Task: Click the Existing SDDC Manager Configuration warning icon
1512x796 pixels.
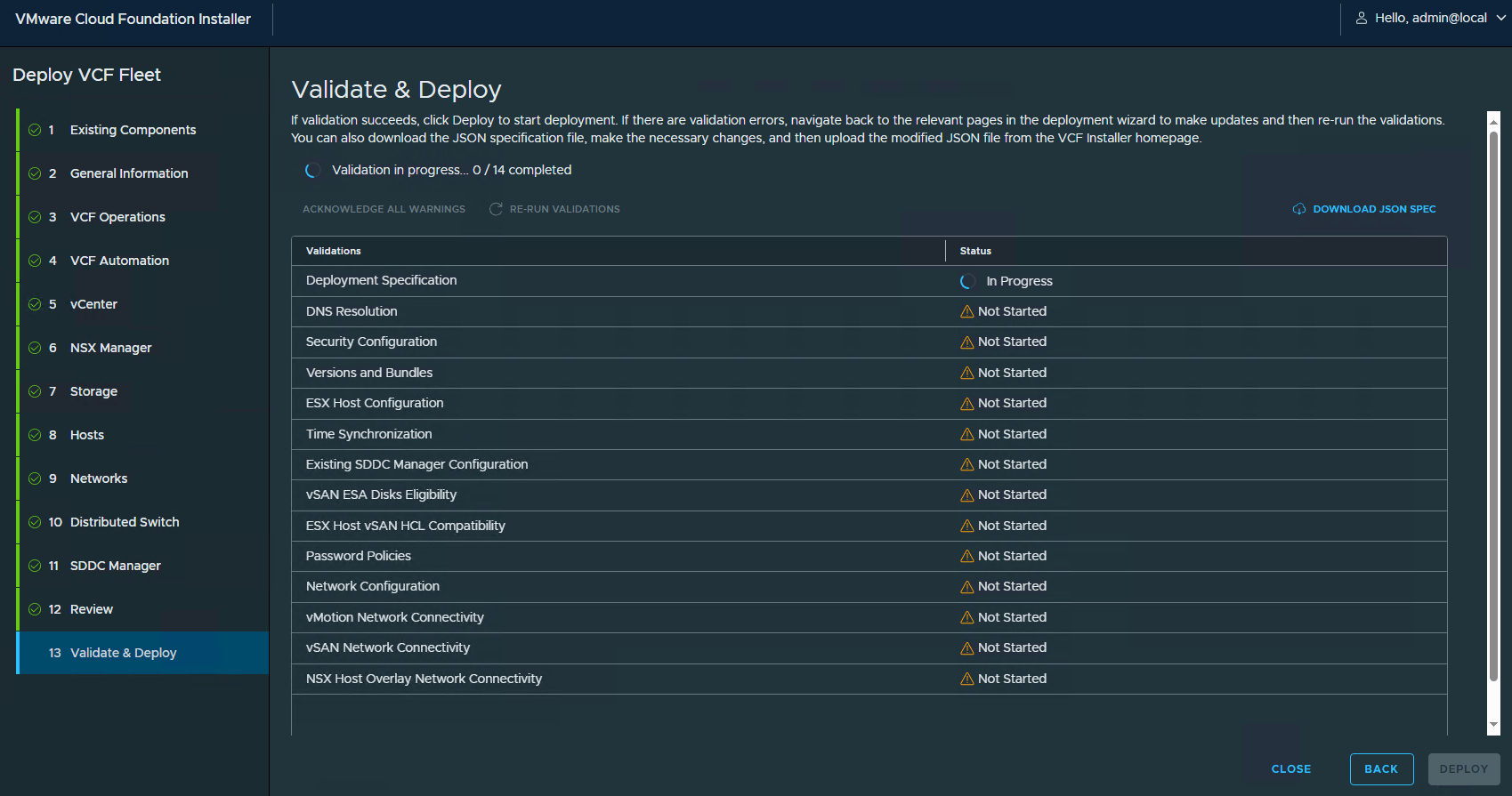Action: click(x=966, y=464)
